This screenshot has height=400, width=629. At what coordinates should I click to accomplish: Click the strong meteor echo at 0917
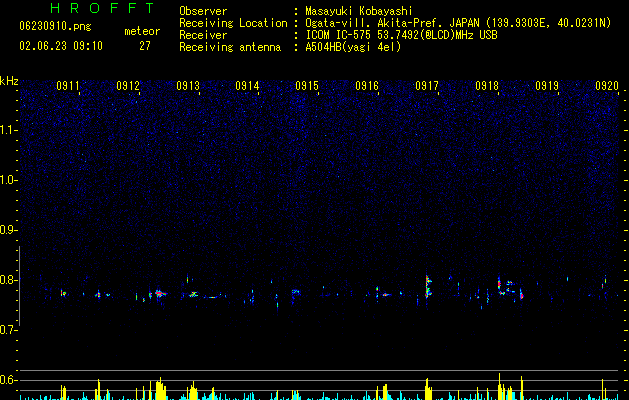[428, 286]
